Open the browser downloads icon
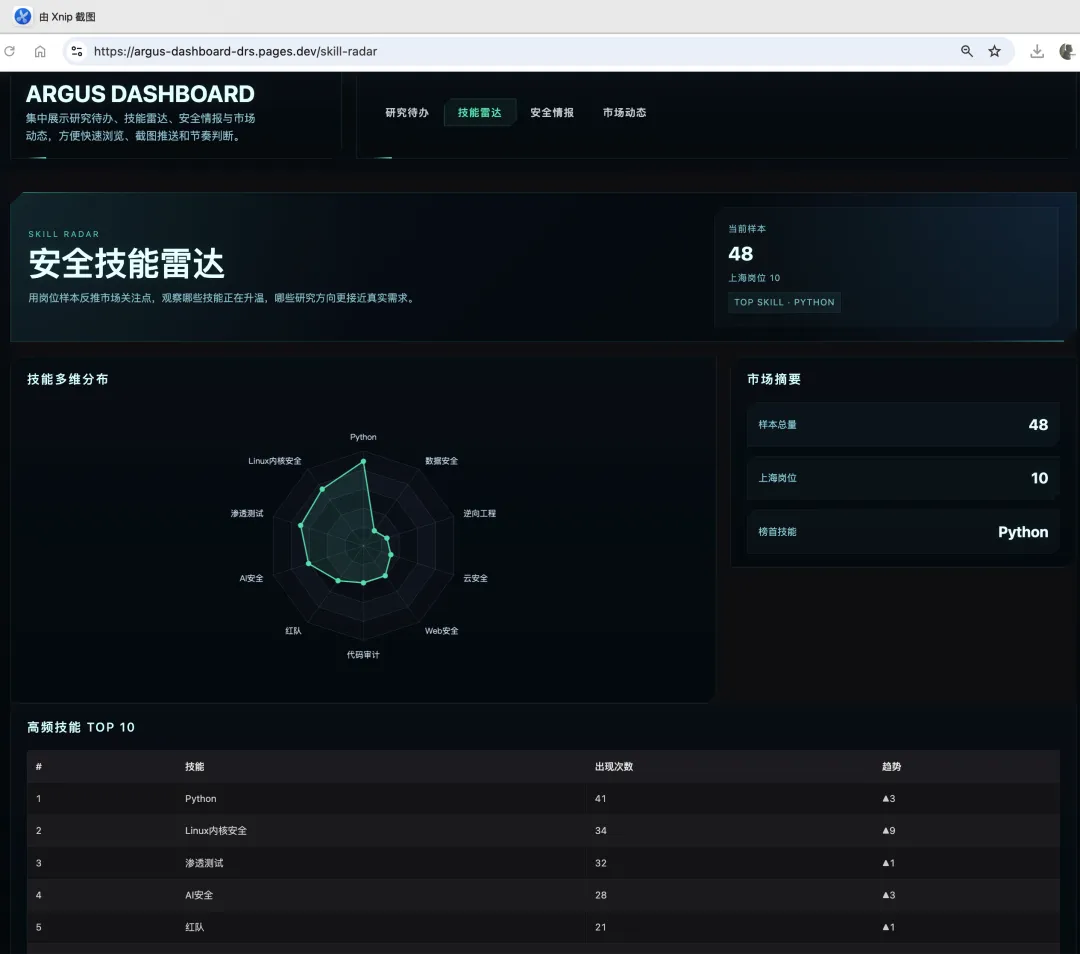Image resolution: width=1080 pixels, height=954 pixels. (x=1037, y=51)
